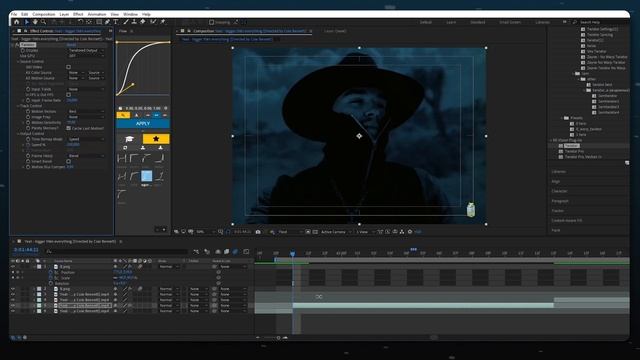Select the Zoom magnifier tool
The width and height of the screenshot is (640, 360).
point(43,22)
